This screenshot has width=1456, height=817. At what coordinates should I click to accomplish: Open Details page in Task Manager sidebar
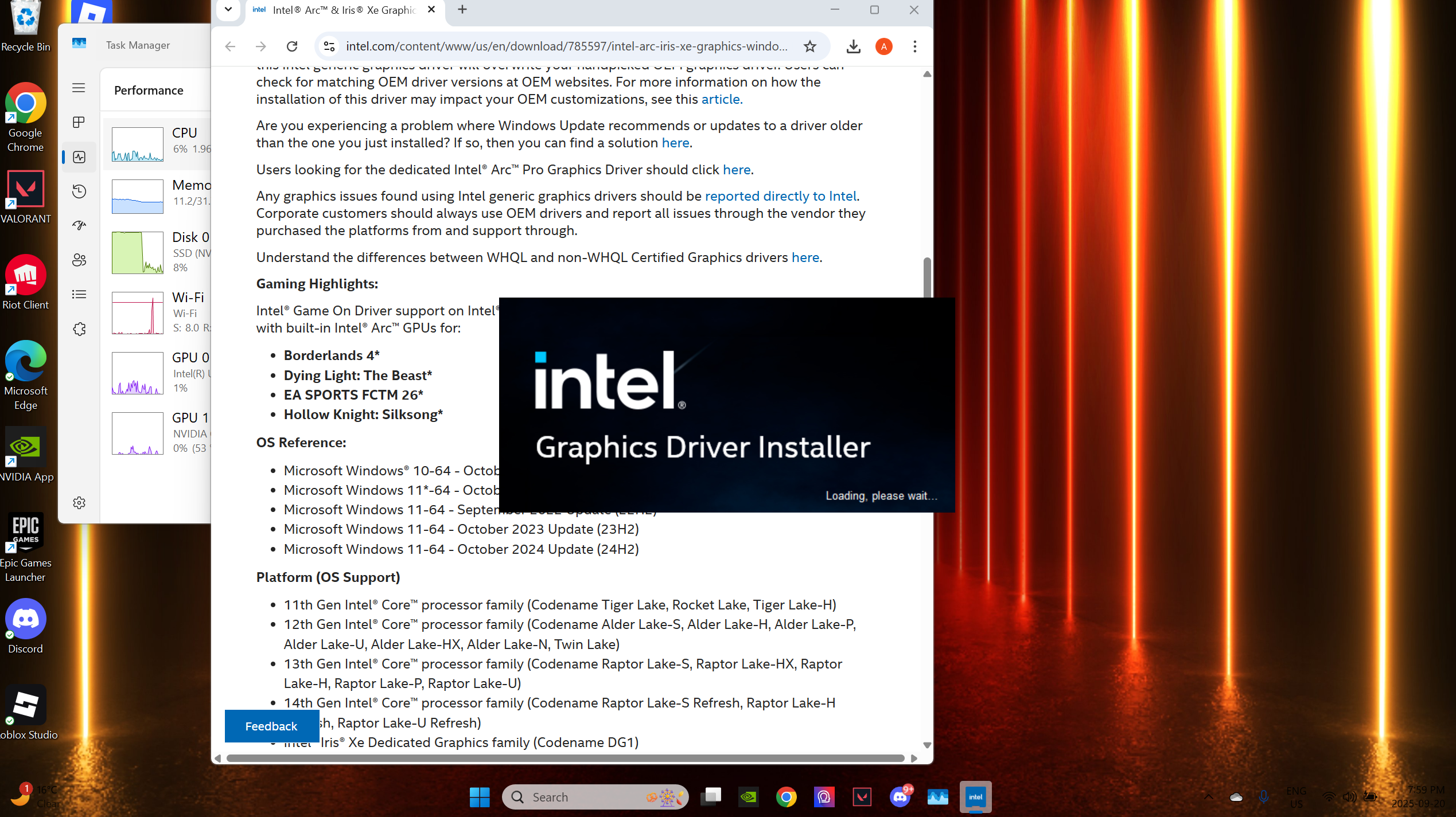(x=79, y=294)
